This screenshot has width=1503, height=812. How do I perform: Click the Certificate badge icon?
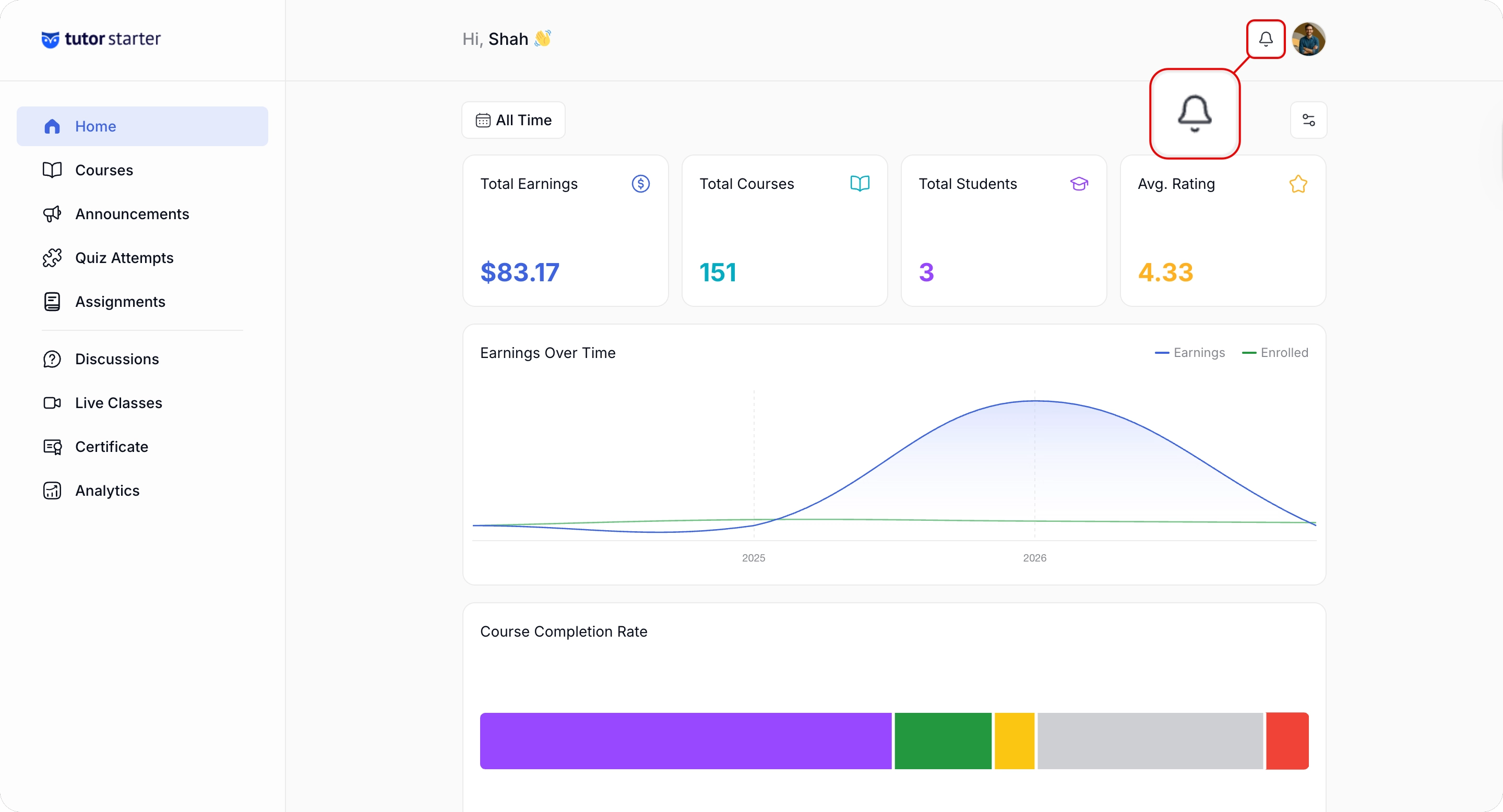coord(52,447)
